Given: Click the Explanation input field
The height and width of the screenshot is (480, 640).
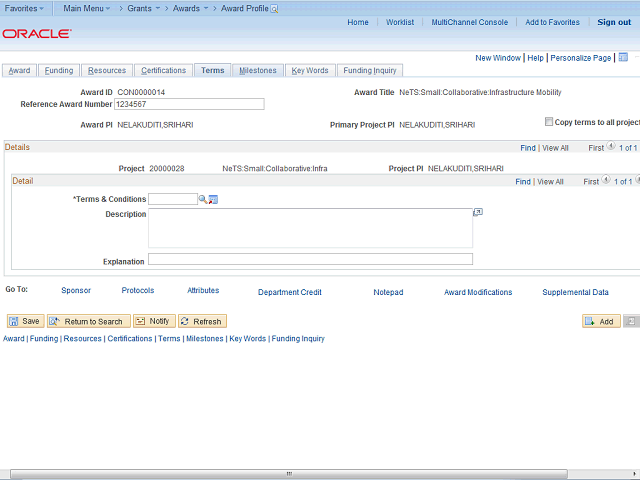Looking at the screenshot, I should 310,259.
